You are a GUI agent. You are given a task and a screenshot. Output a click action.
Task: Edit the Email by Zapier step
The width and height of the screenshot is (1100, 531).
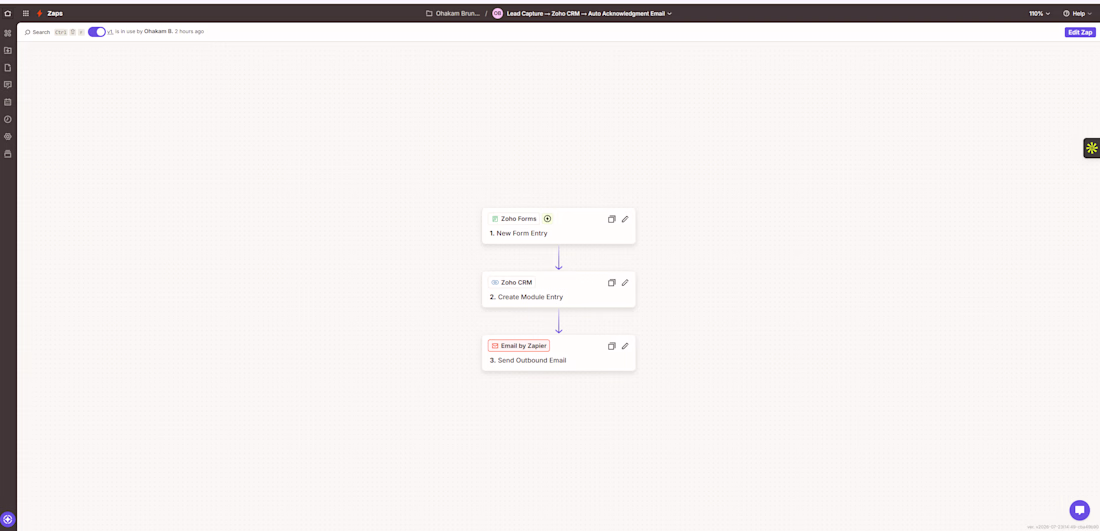pyautogui.click(x=625, y=346)
